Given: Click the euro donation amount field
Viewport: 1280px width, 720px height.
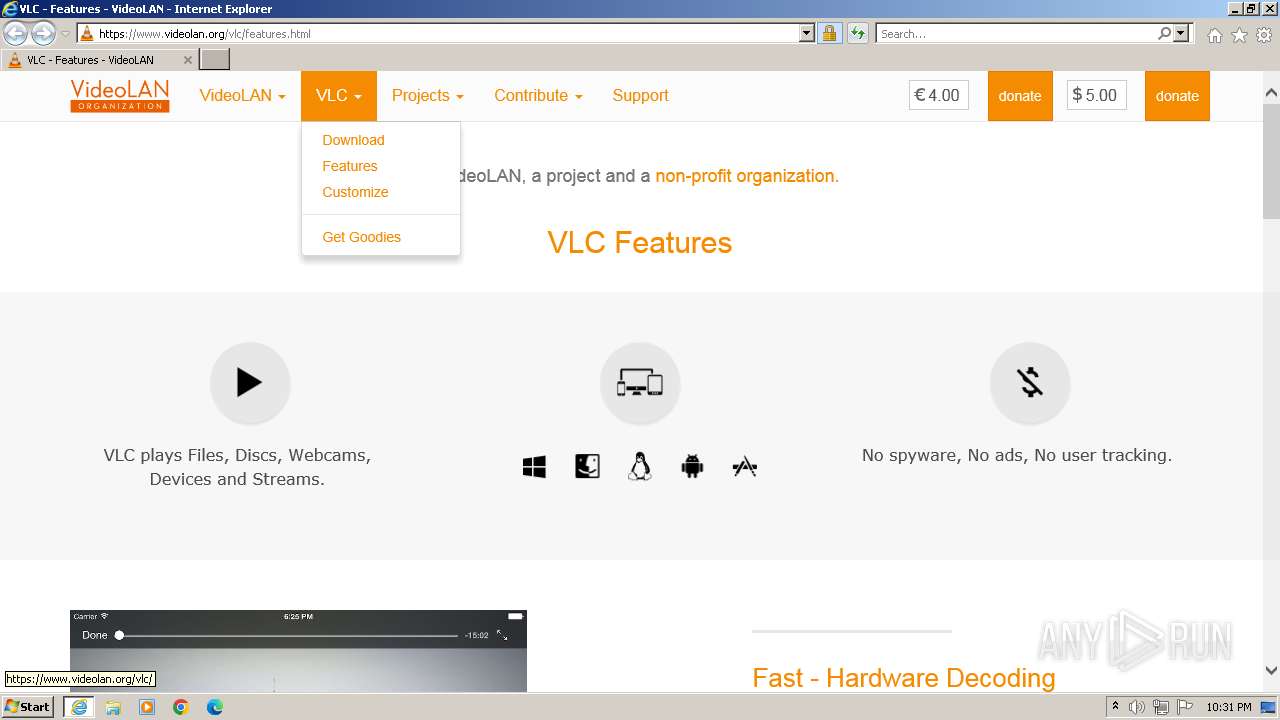Looking at the screenshot, I should click(938, 96).
